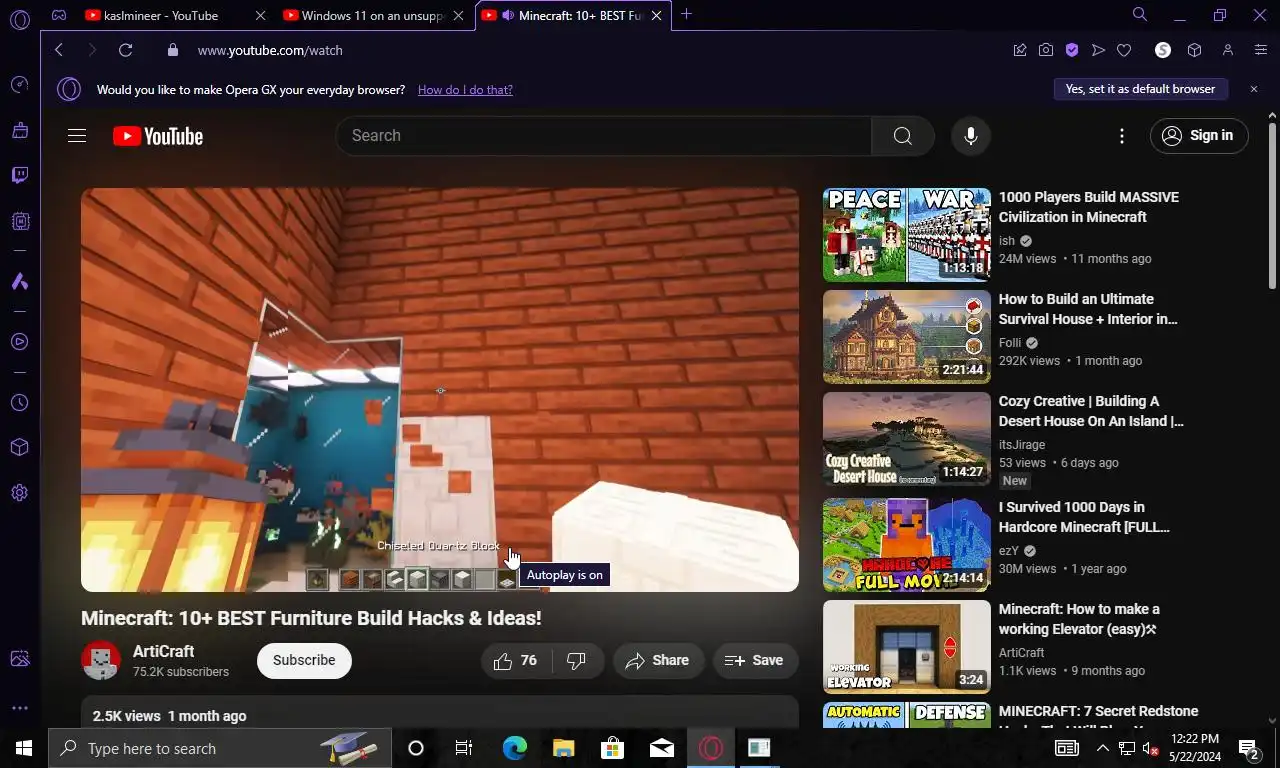Open the Pinboards toolbar icon
The image size is (1280, 768).
pyautogui.click(x=1020, y=50)
